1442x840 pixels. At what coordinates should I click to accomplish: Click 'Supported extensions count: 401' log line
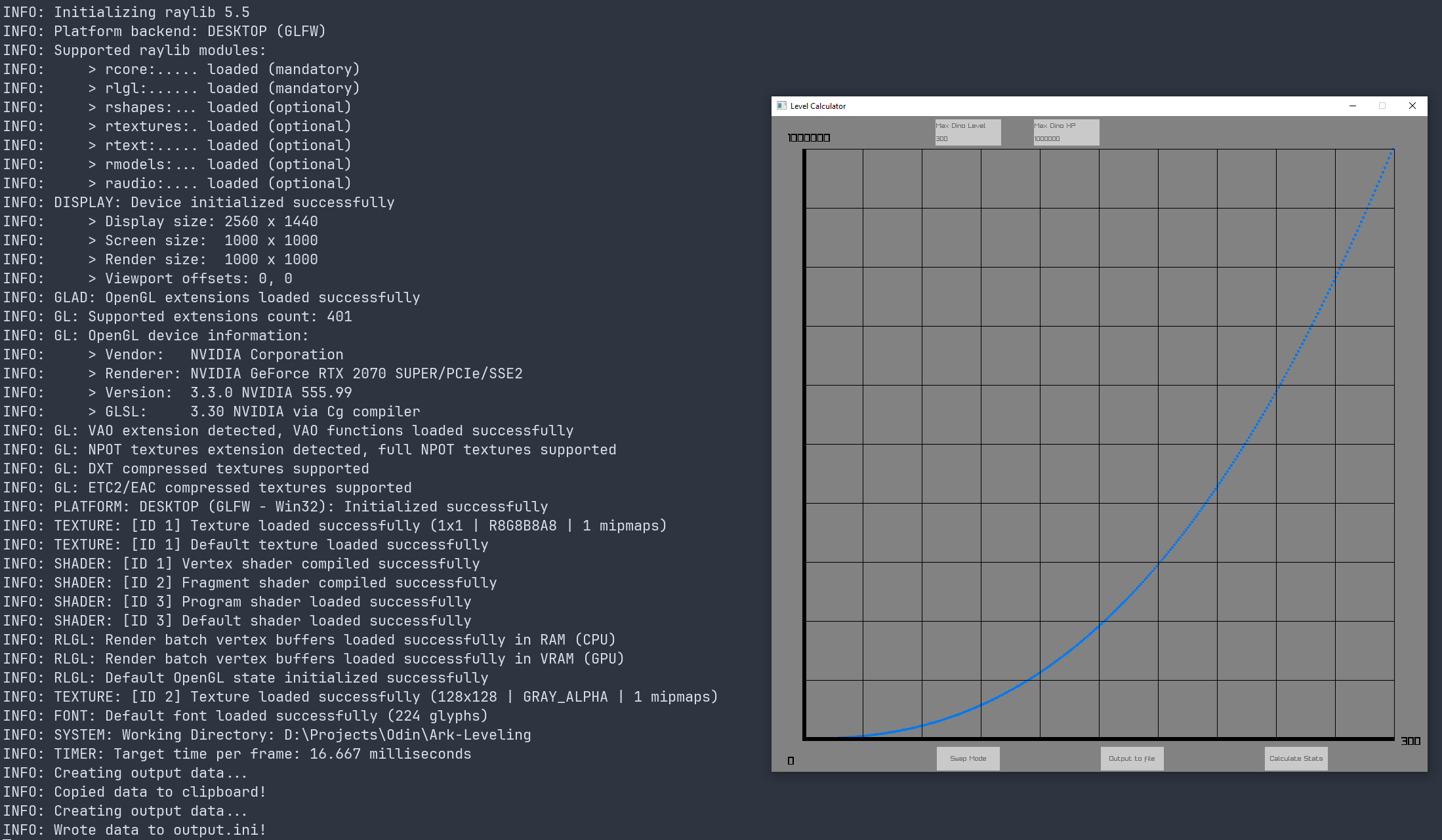tap(178, 317)
